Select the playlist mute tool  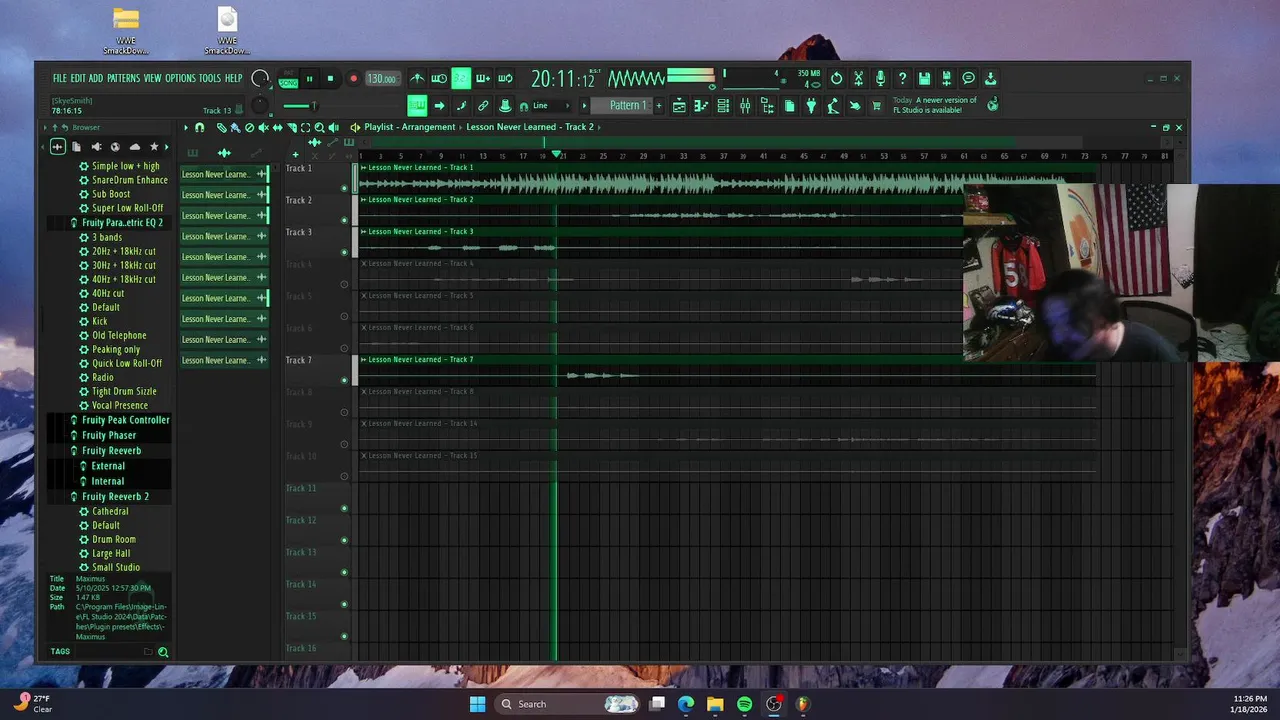[263, 127]
